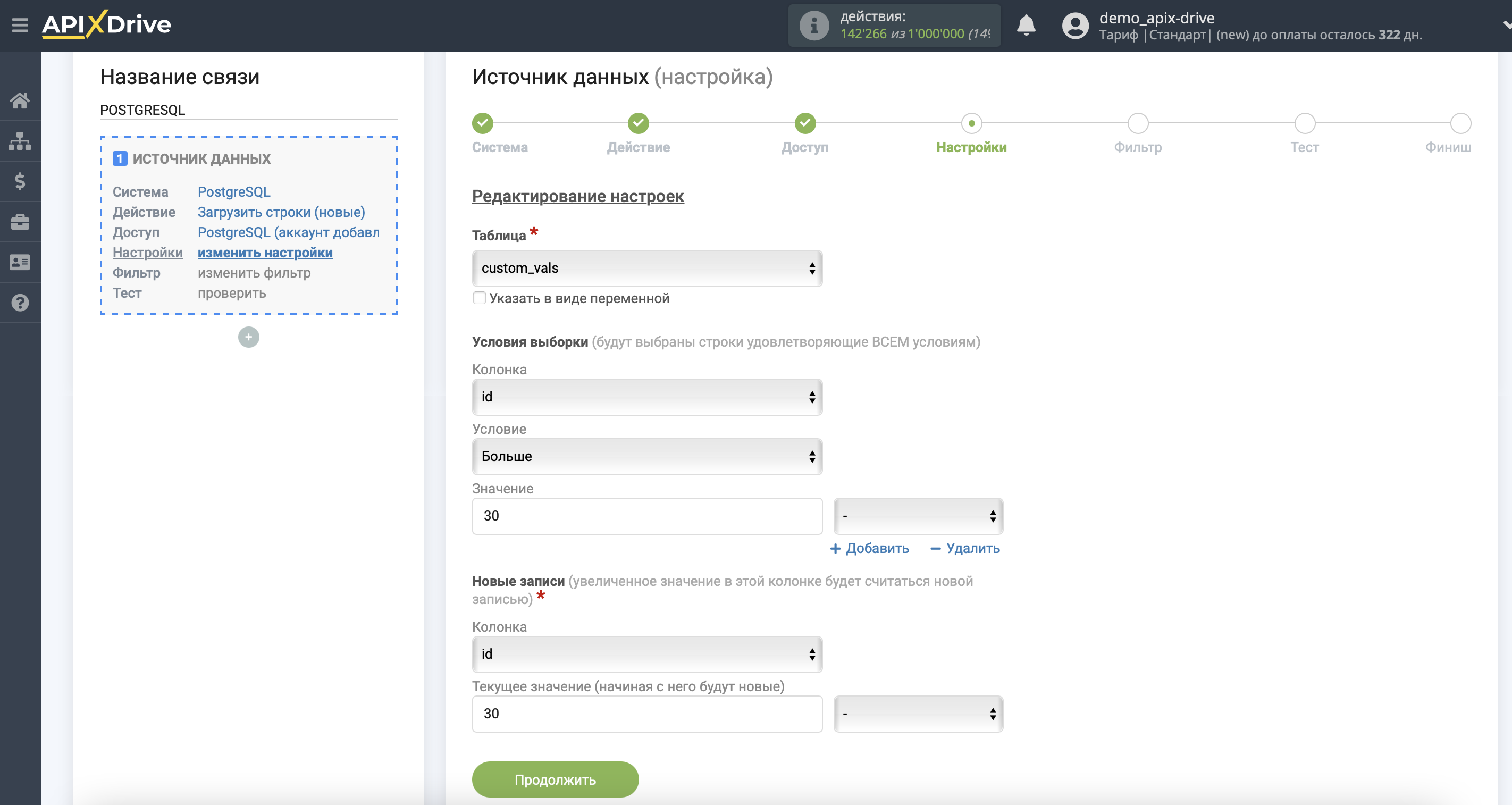
Task: Go to the Действие step circle
Action: (638, 123)
